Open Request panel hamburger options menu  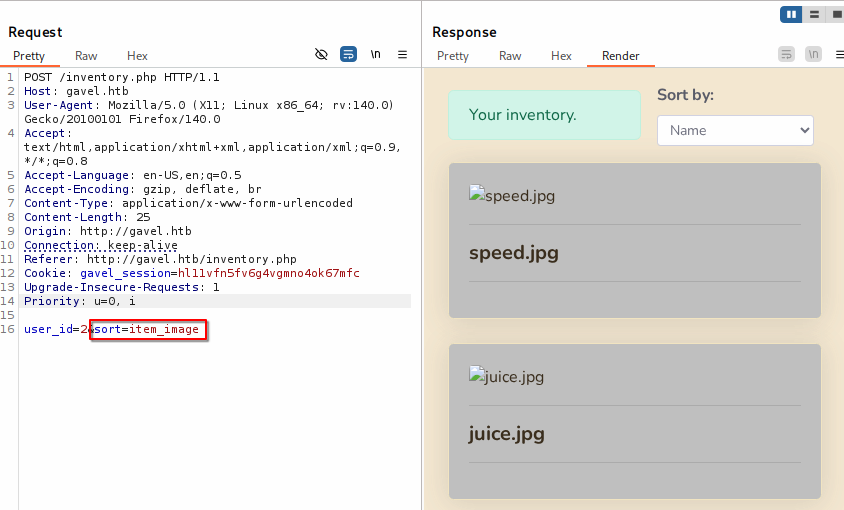[403, 54]
